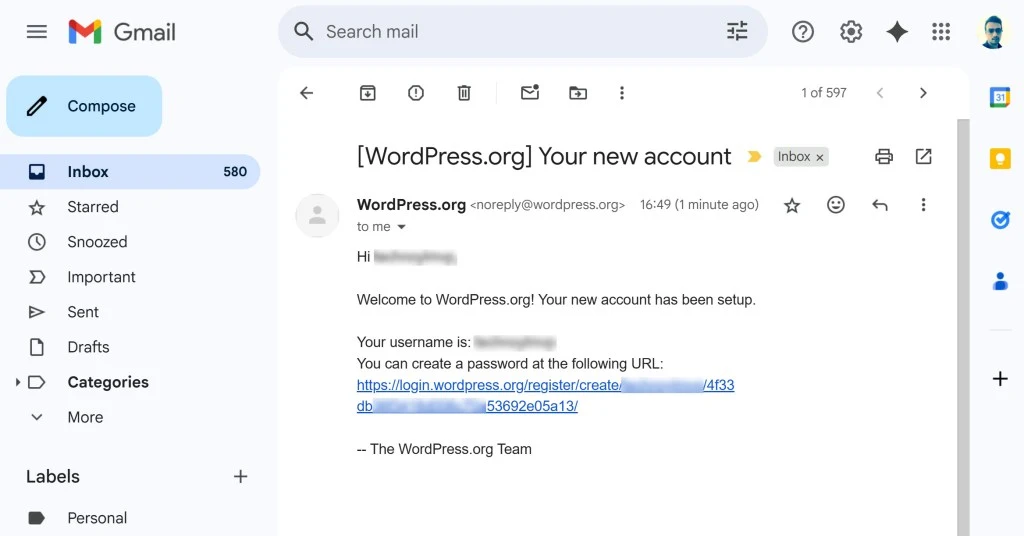The height and width of the screenshot is (536, 1024).
Task: Star the WordPress.org message
Action: pyautogui.click(x=792, y=205)
